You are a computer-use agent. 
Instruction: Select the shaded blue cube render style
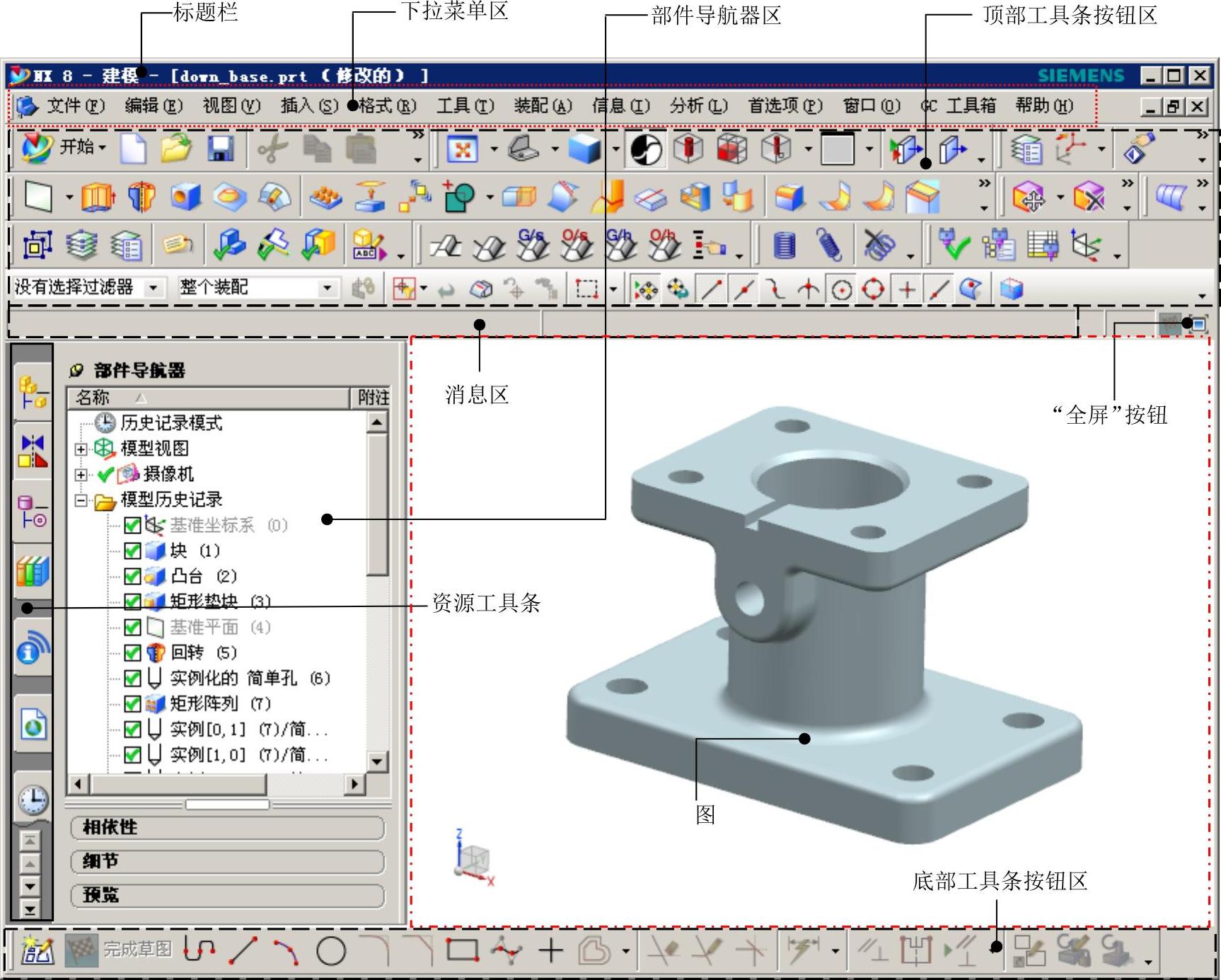(x=584, y=149)
